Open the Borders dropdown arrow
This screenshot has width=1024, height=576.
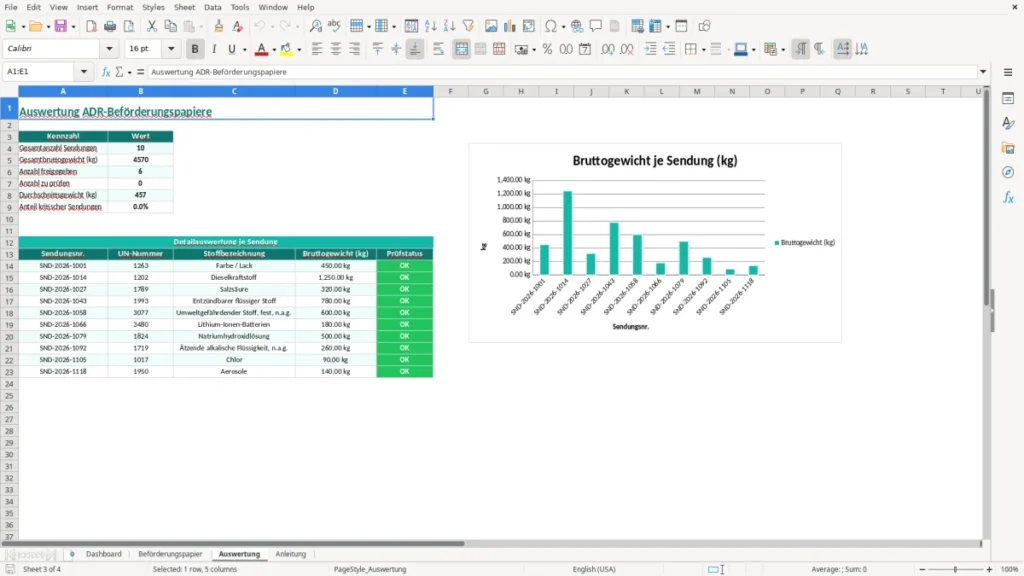[703, 50]
